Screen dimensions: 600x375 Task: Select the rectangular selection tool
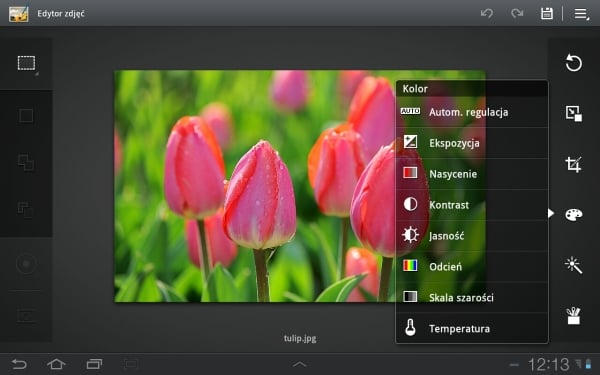[26, 64]
